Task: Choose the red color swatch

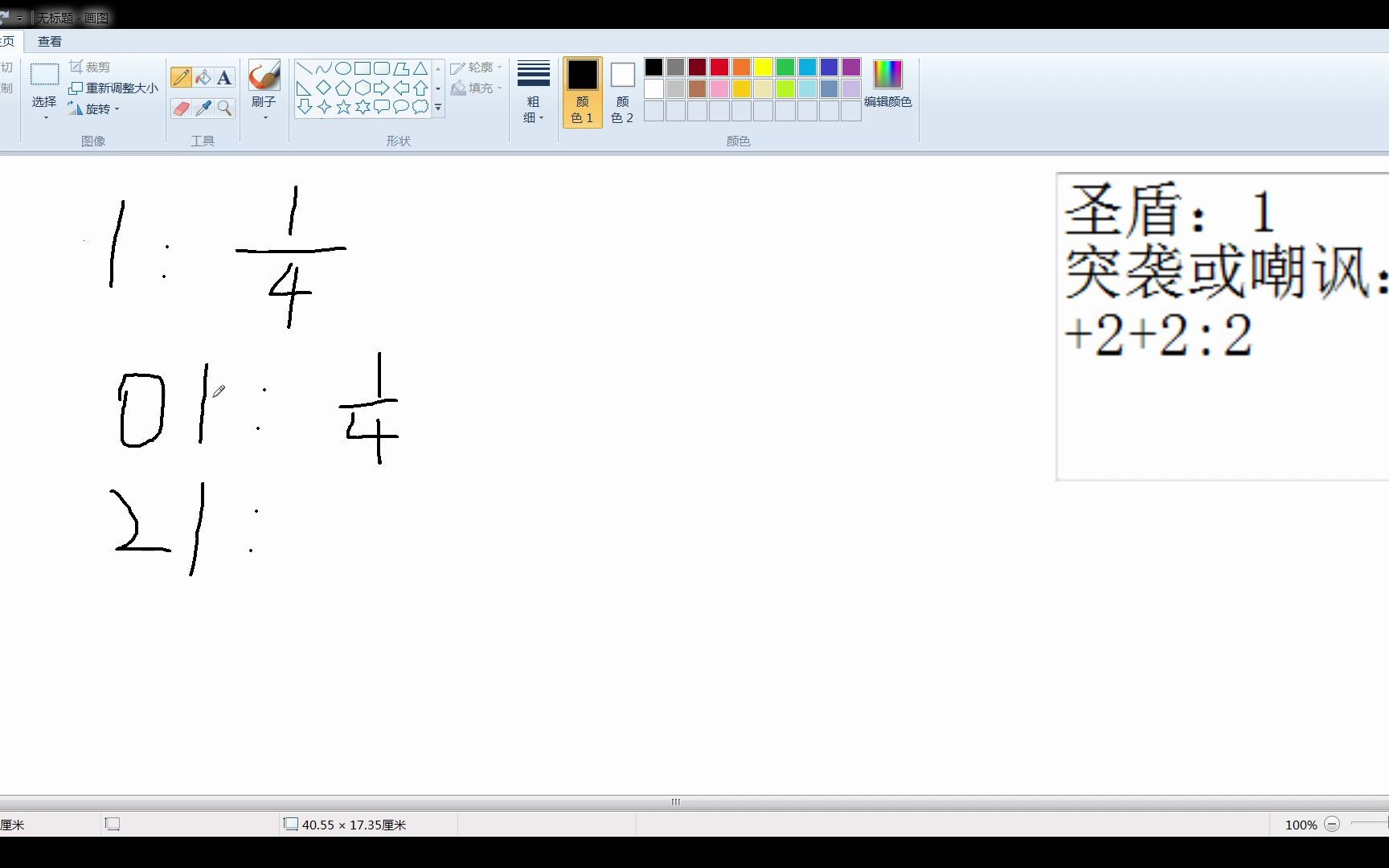Action: [719, 67]
